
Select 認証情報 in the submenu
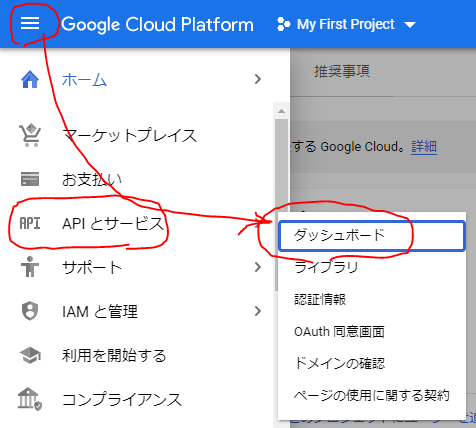(x=320, y=299)
